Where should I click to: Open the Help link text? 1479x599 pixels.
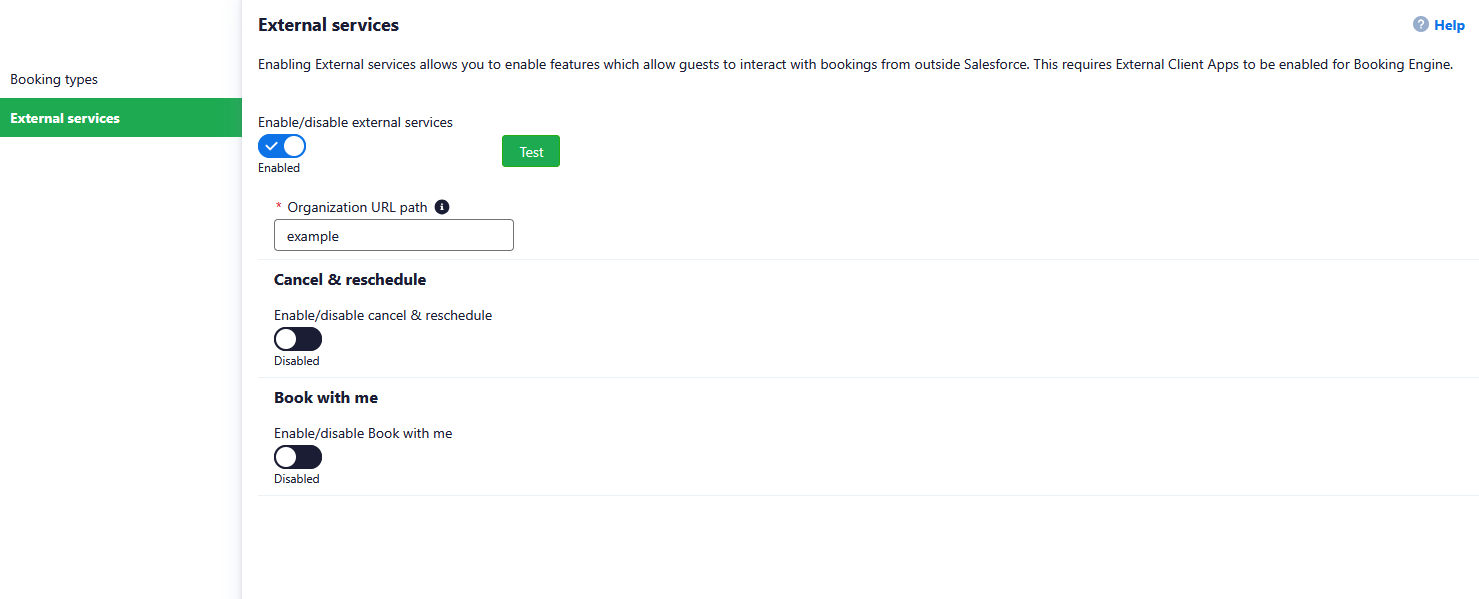(1449, 25)
